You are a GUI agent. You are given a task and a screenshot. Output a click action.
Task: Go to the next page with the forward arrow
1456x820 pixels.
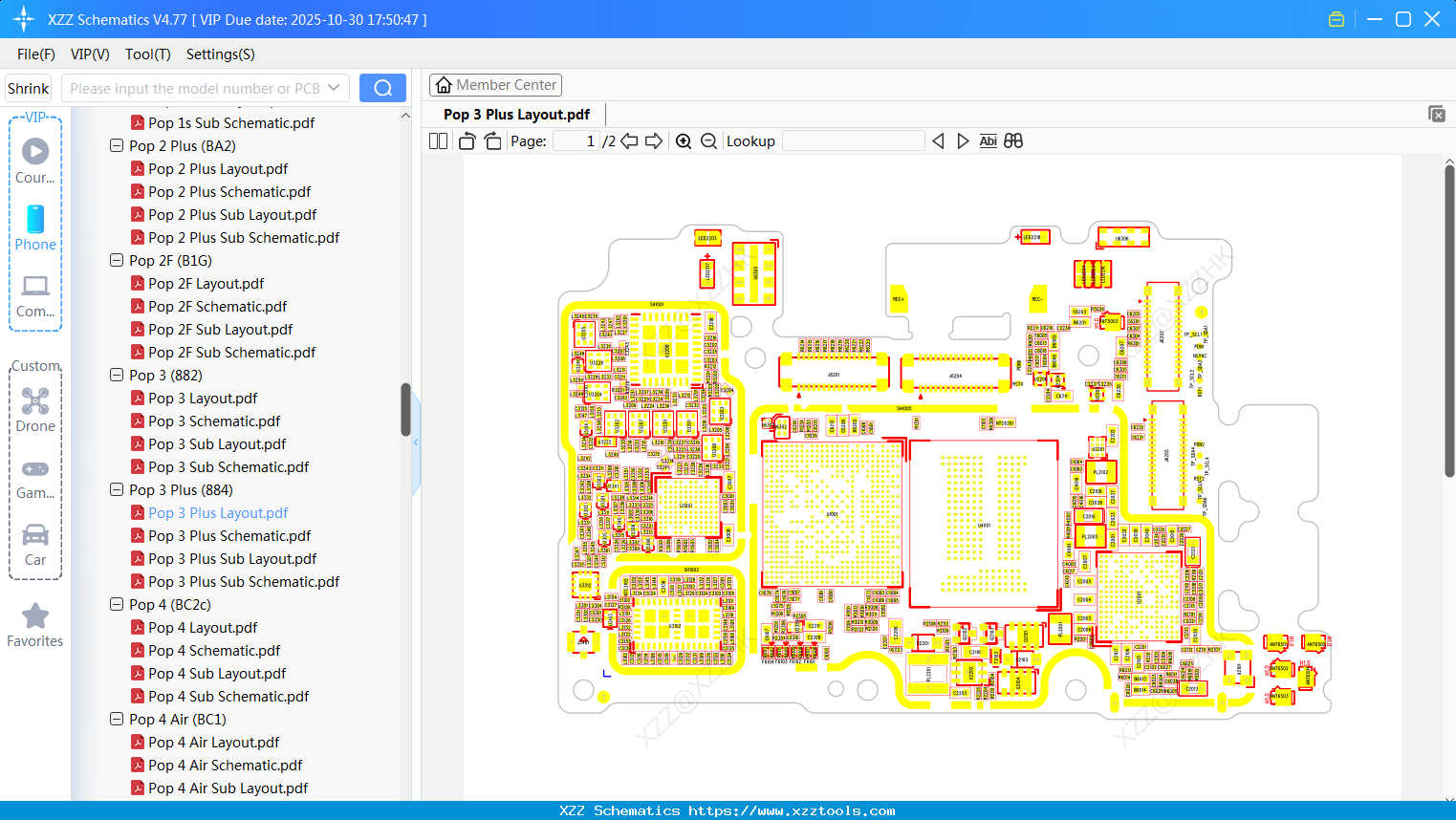pyautogui.click(x=654, y=140)
